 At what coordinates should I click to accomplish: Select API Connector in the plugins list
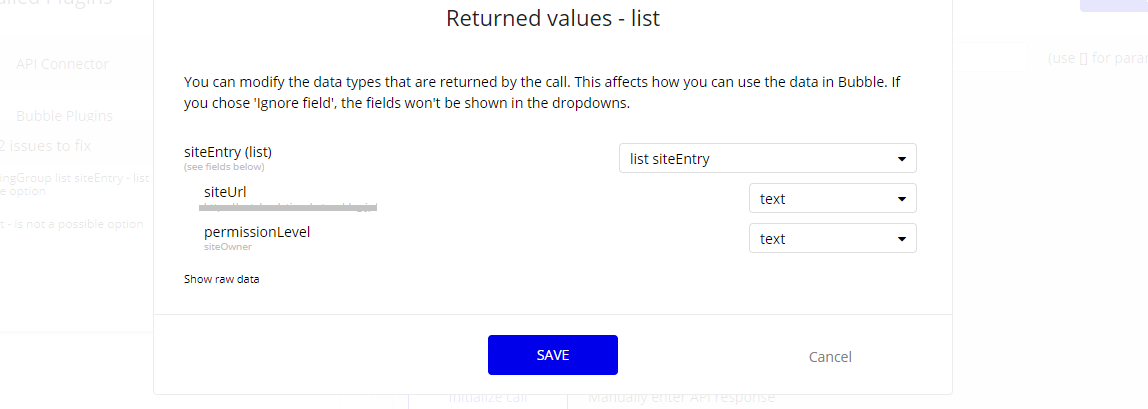pos(62,64)
